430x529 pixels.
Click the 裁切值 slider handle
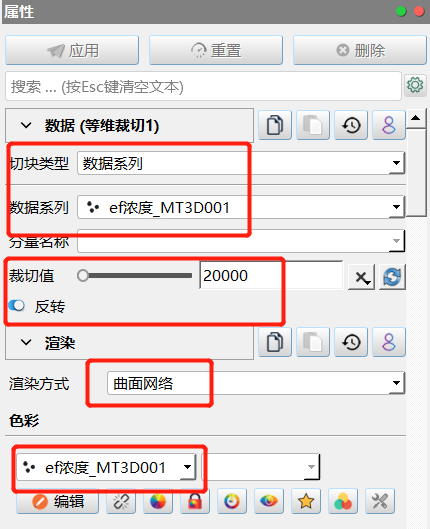[83, 276]
